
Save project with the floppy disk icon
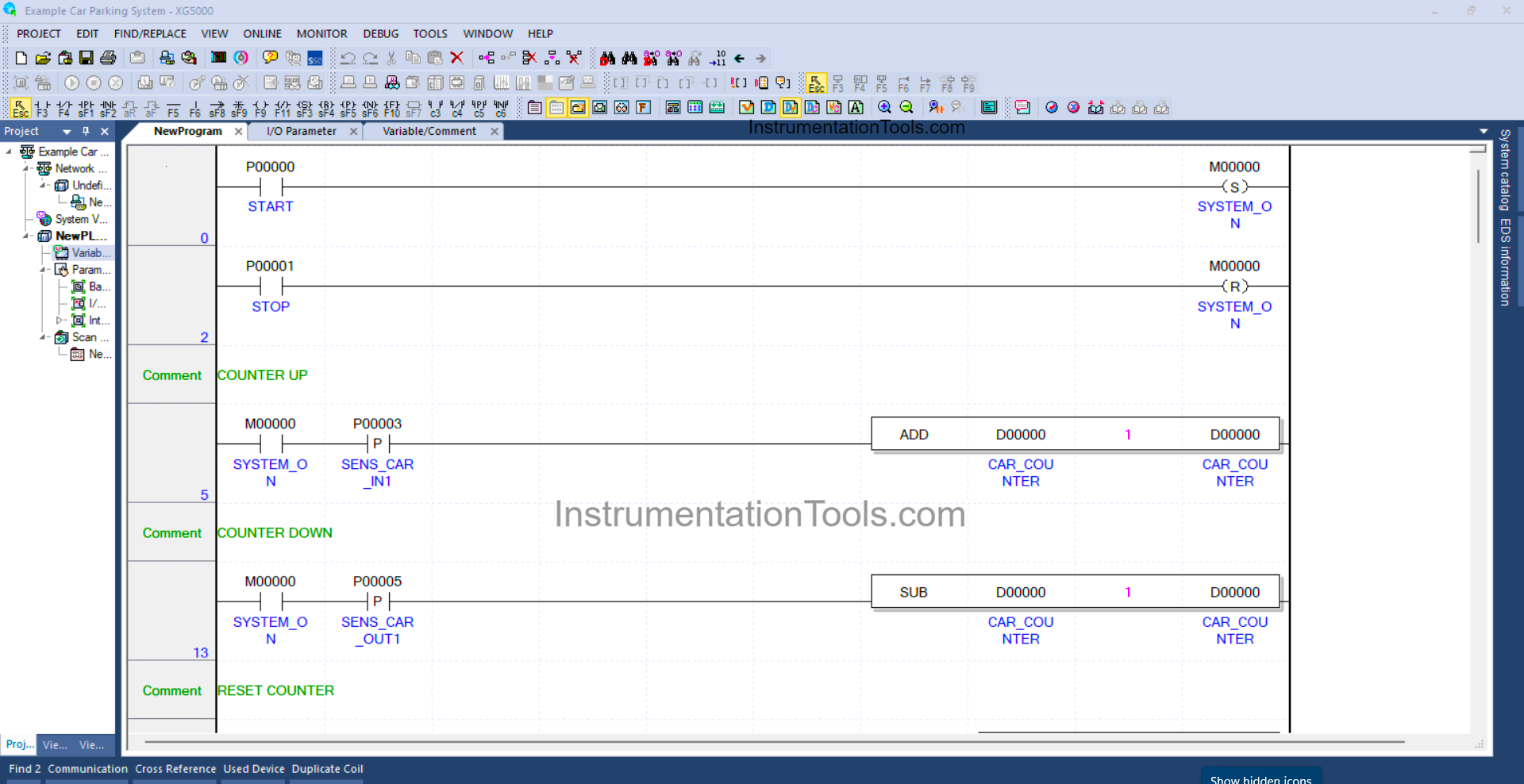click(x=87, y=58)
